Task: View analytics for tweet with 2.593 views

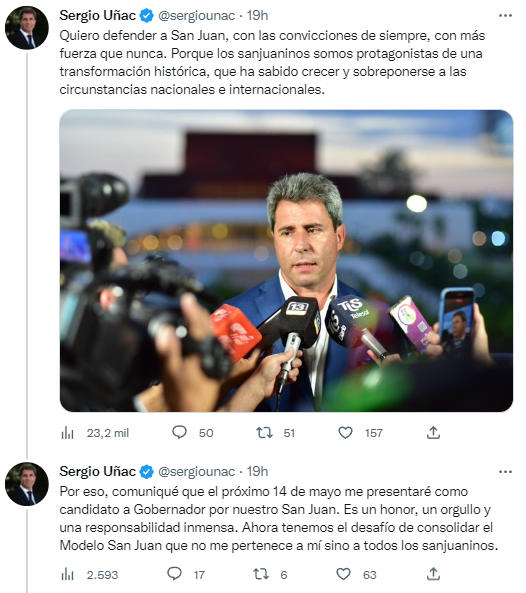Action: 68,574
